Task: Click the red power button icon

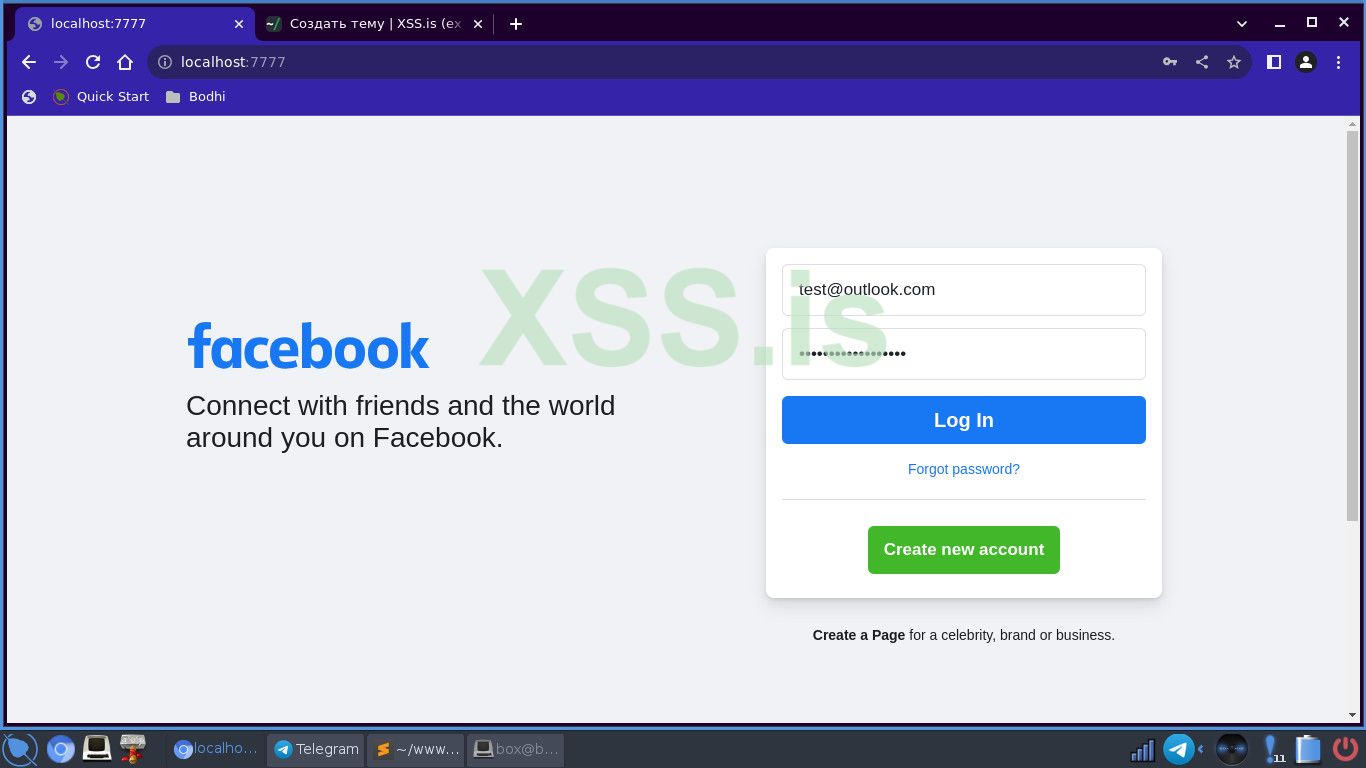Action: click(x=1343, y=749)
